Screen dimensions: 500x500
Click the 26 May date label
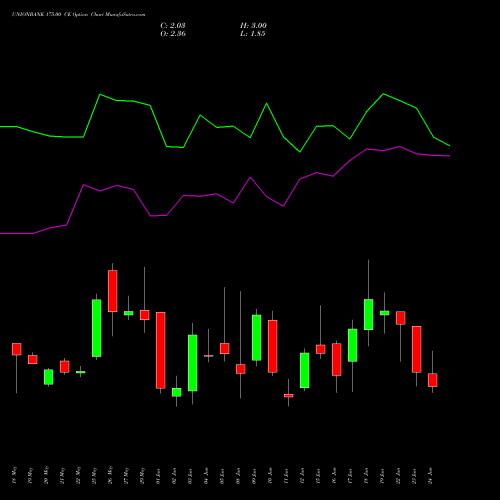110,475
